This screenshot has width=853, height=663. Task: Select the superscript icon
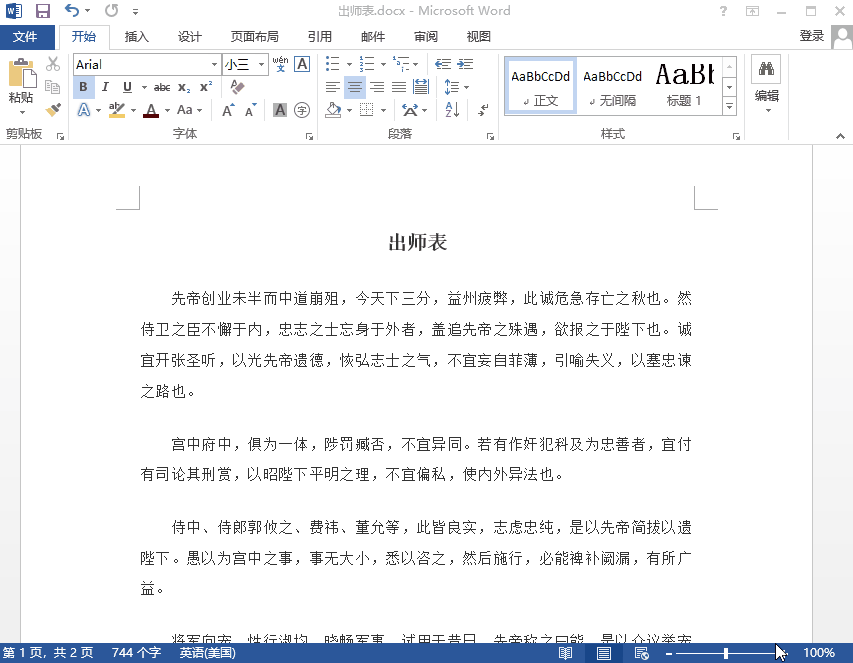tap(204, 87)
